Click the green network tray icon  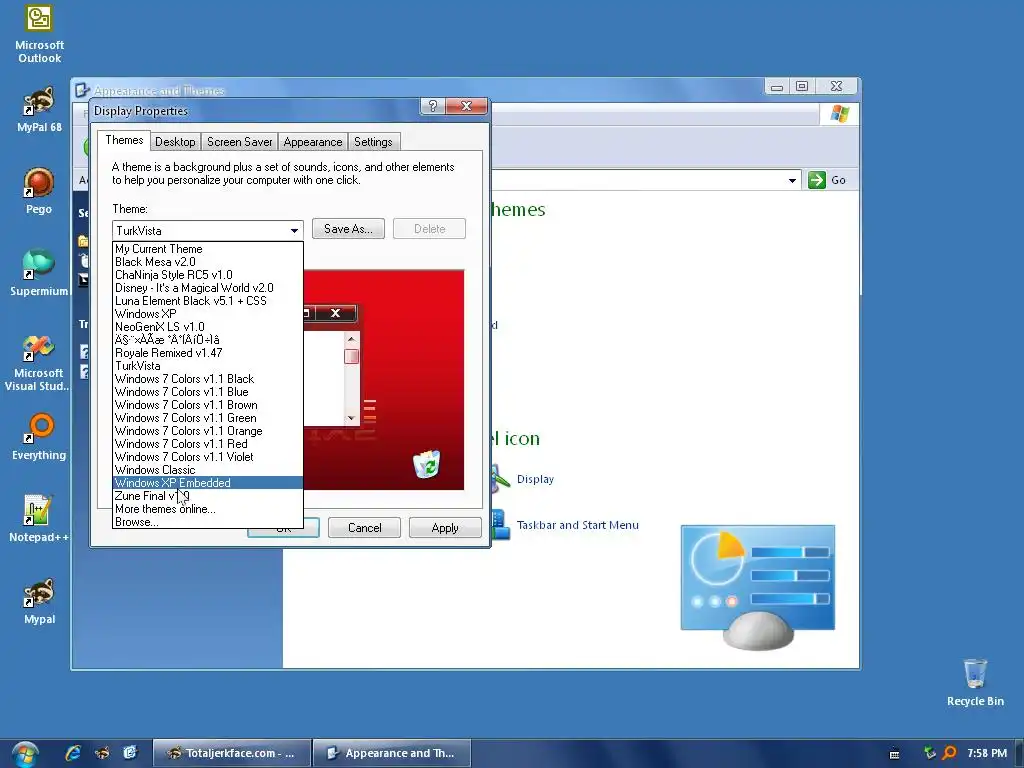point(929,753)
